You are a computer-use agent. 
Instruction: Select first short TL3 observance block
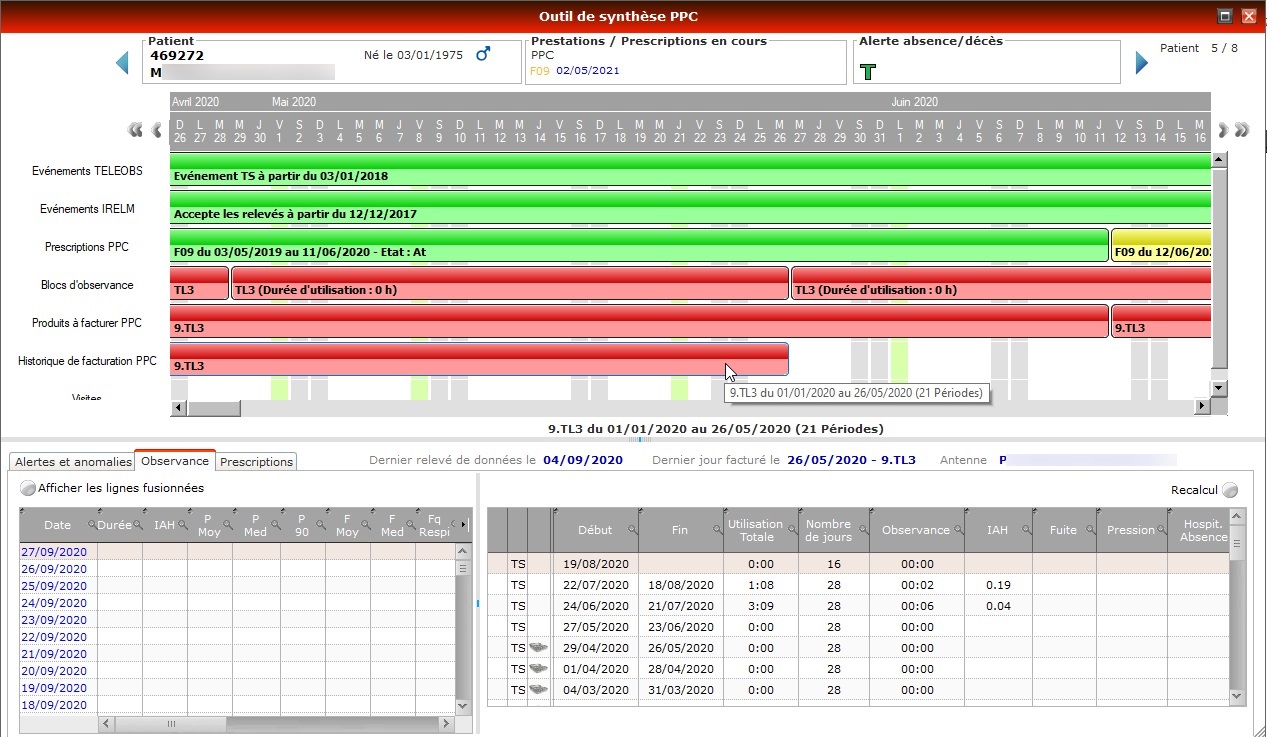click(x=199, y=283)
